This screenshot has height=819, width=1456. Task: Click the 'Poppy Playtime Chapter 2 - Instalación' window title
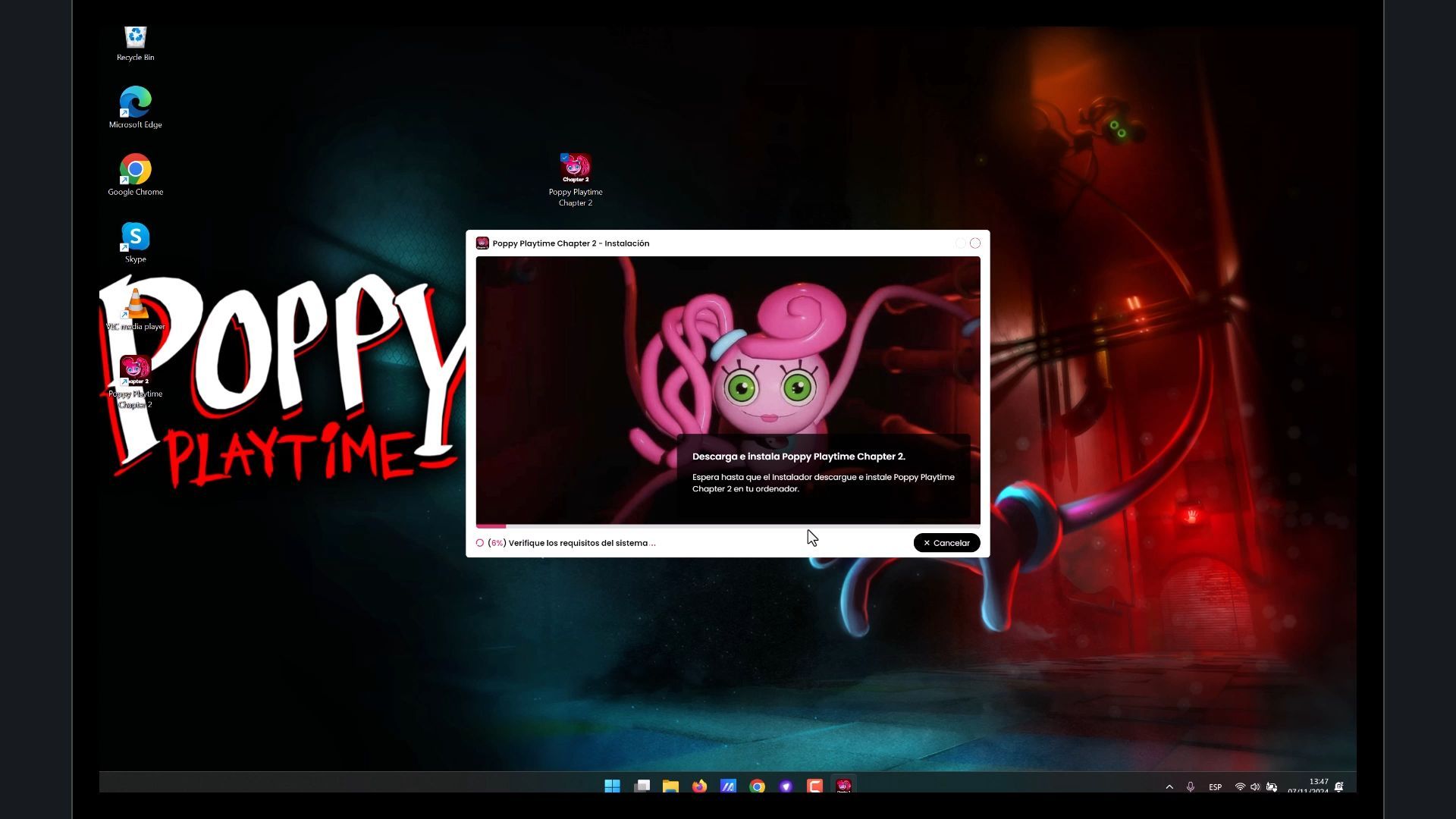tap(571, 243)
